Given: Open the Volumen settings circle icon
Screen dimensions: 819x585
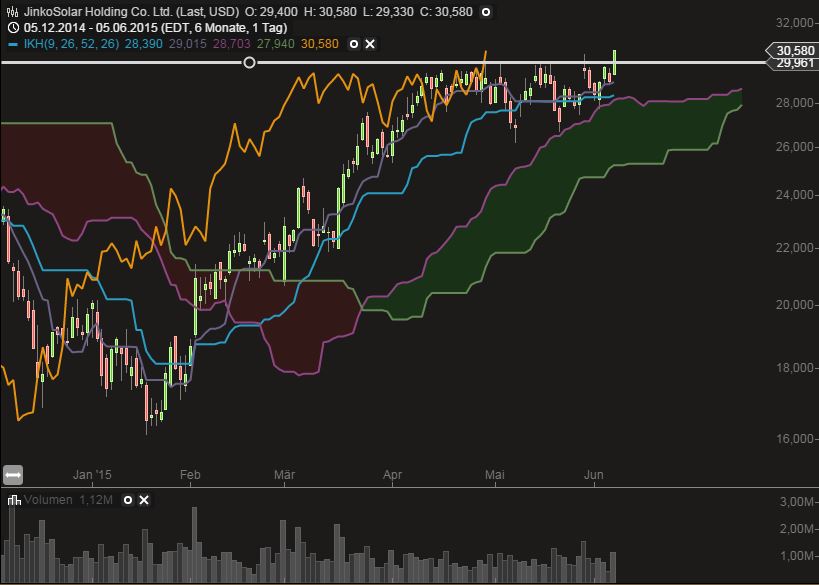Looking at the screenshot, I should (x=127, y=500).
